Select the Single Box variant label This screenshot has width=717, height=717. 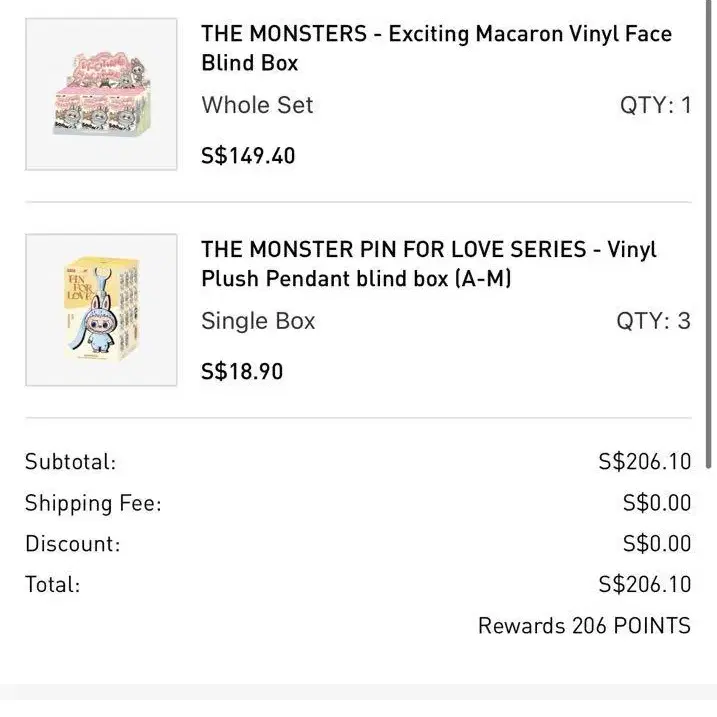[x=258, y=321]
